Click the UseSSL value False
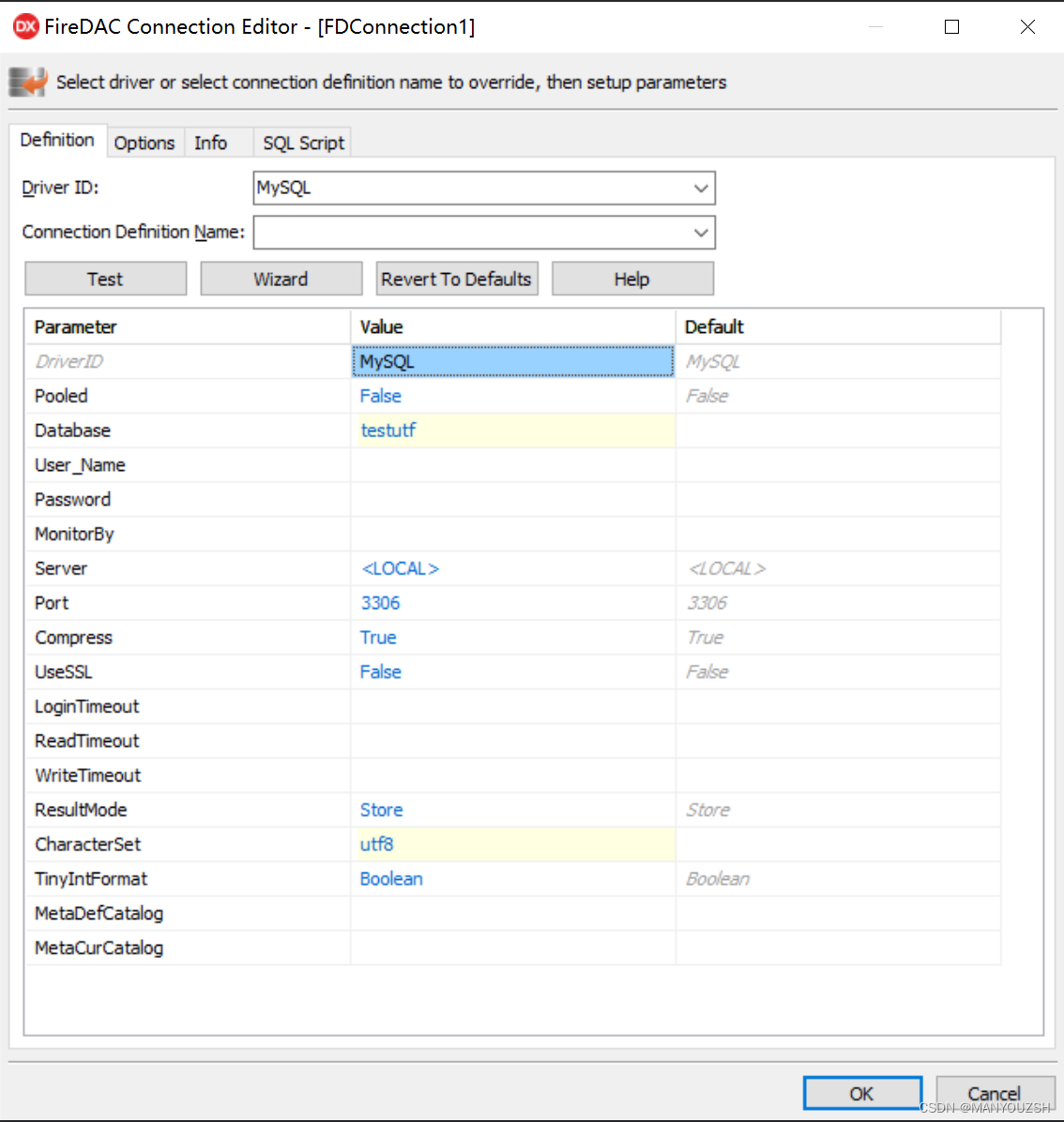 (x=513, y=672)
